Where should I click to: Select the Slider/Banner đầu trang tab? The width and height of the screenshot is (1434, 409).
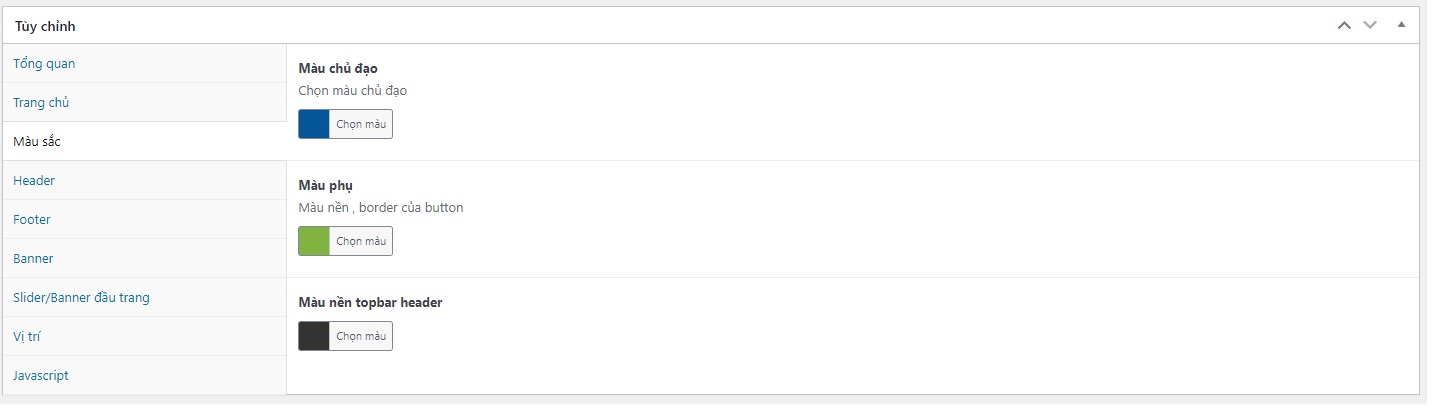(81, 298)
